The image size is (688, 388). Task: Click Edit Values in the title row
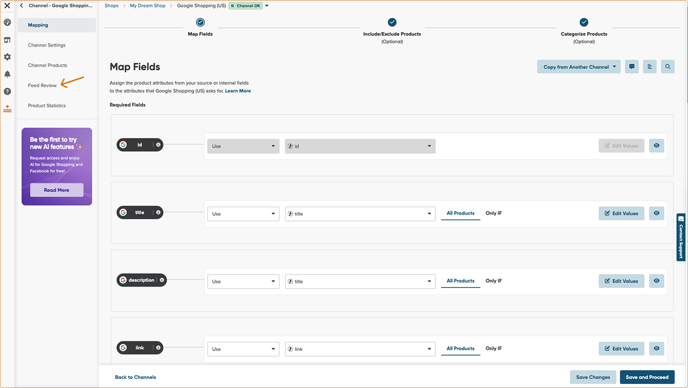coord(621,213)
